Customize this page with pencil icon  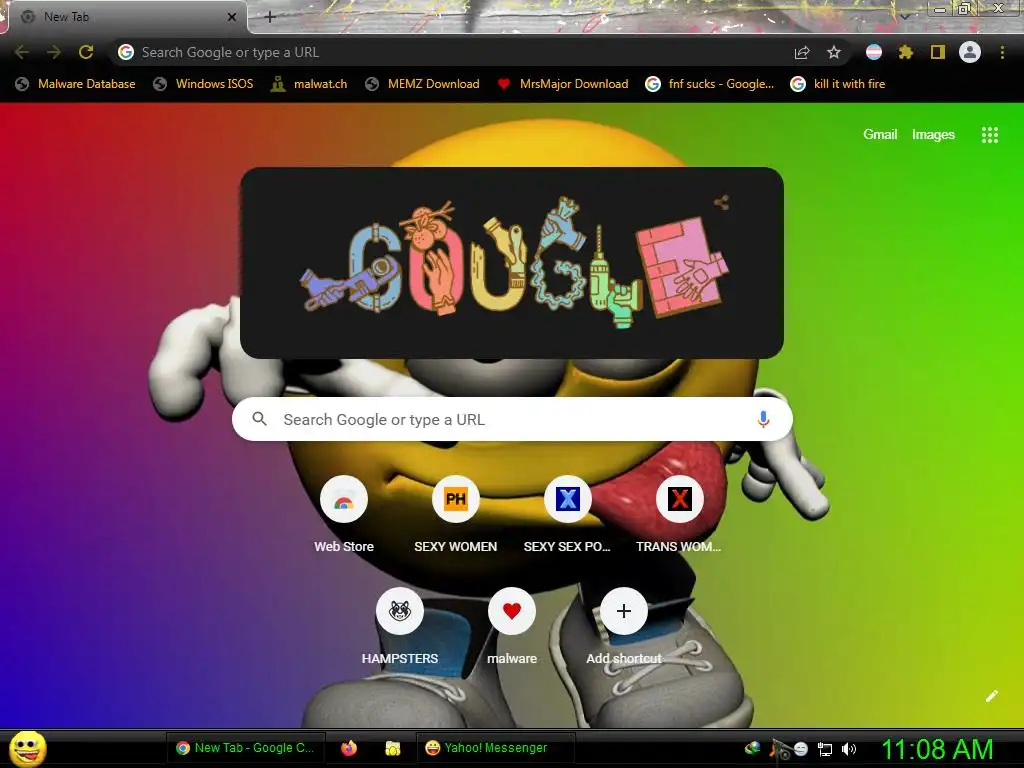coord(991,696)
